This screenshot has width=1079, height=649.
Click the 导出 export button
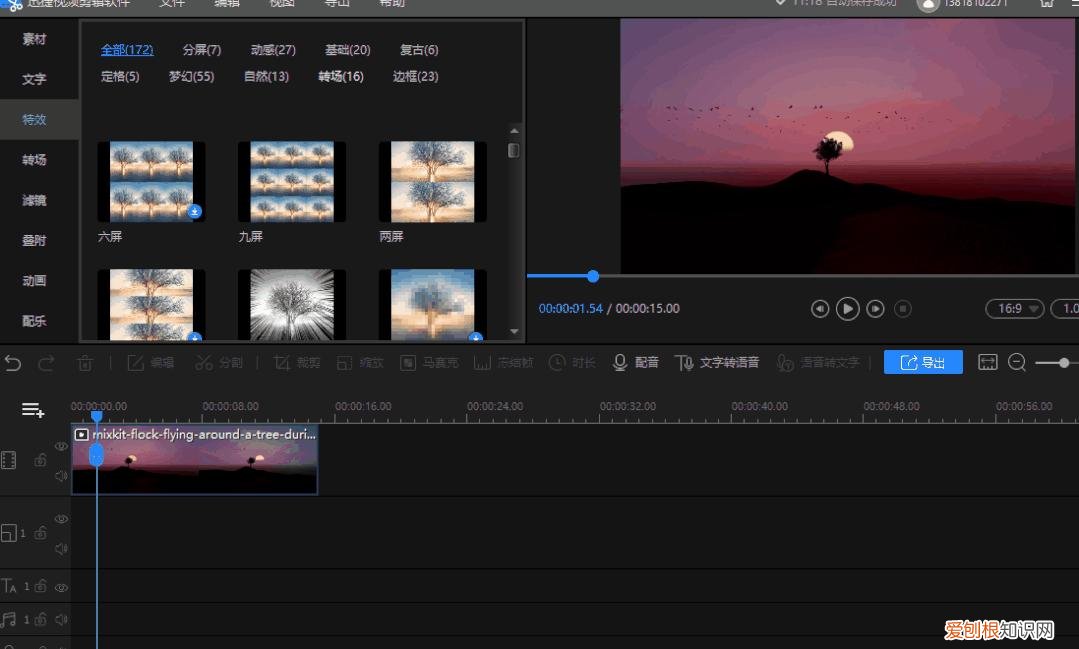923,362
